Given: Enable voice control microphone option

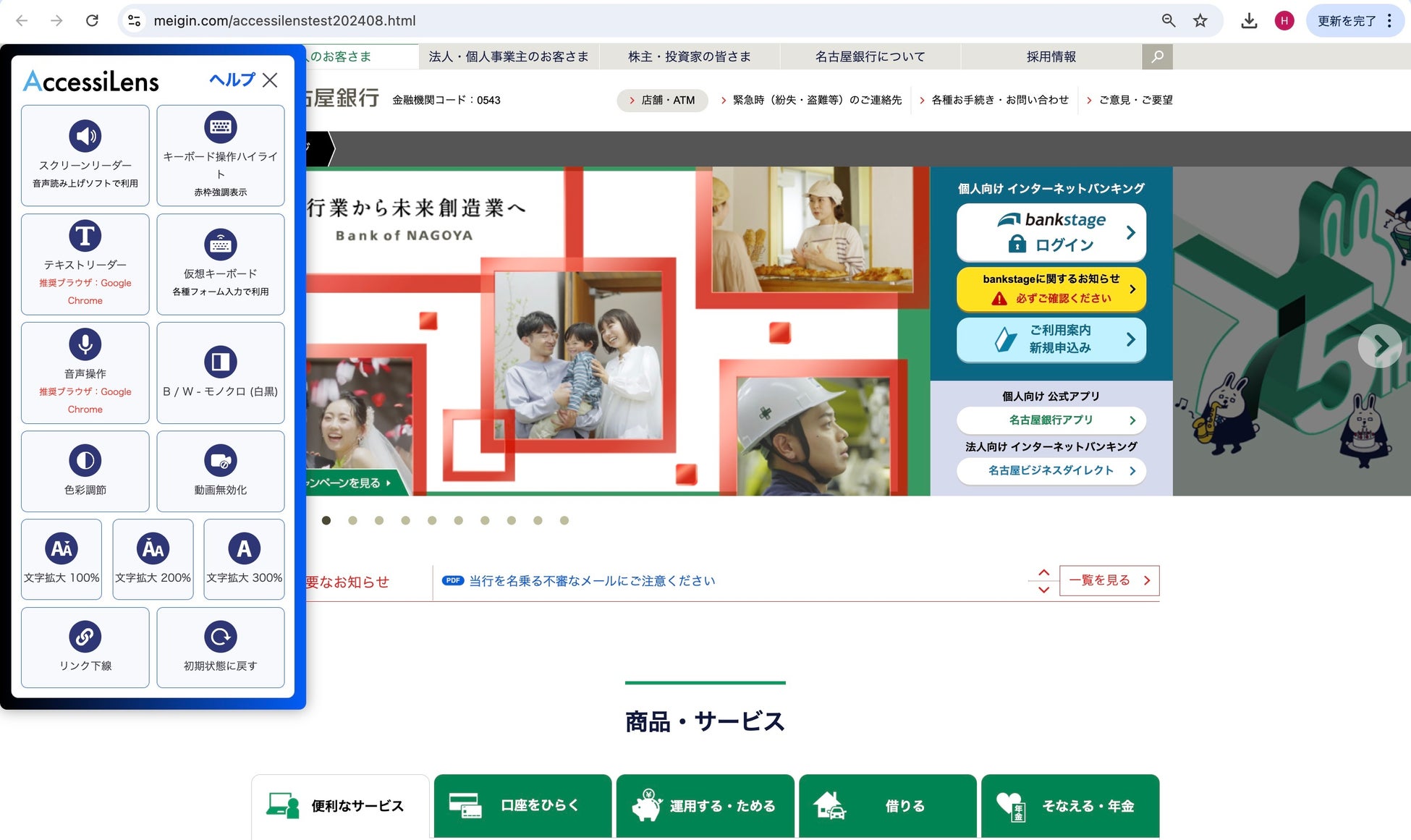Looking at the screenshot, I should [x=85, y=372].
